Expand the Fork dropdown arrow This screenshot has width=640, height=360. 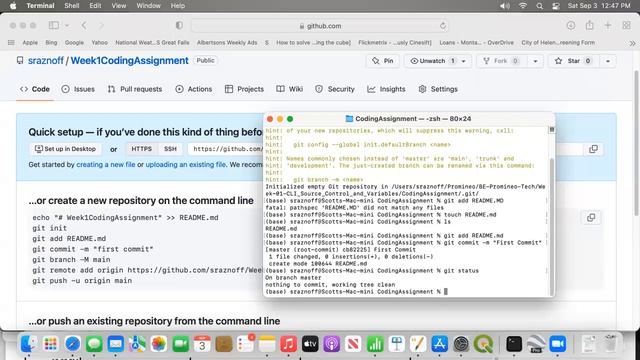535,61
